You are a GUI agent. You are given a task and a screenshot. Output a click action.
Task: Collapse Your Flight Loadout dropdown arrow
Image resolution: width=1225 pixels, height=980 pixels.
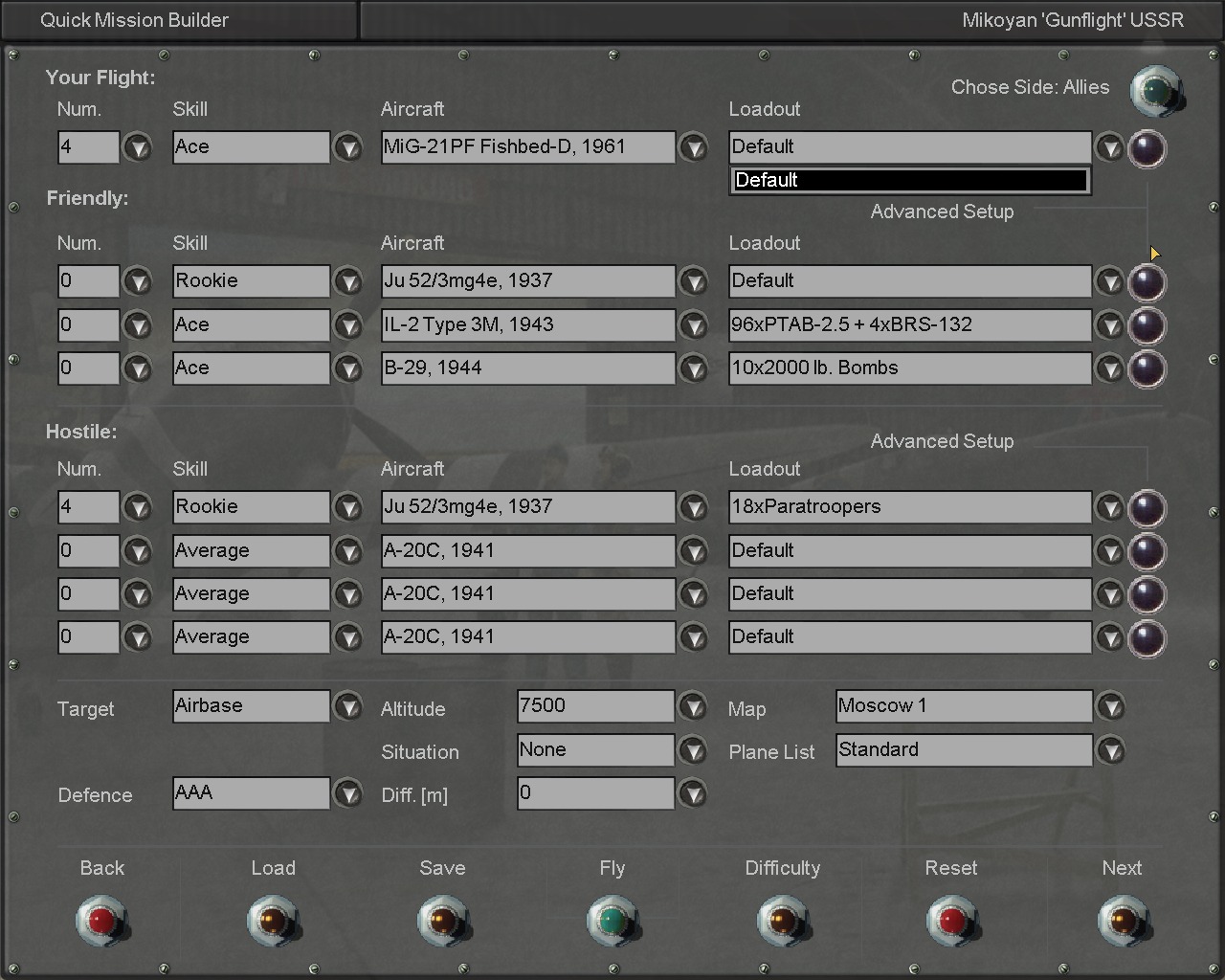[1109, 148]
